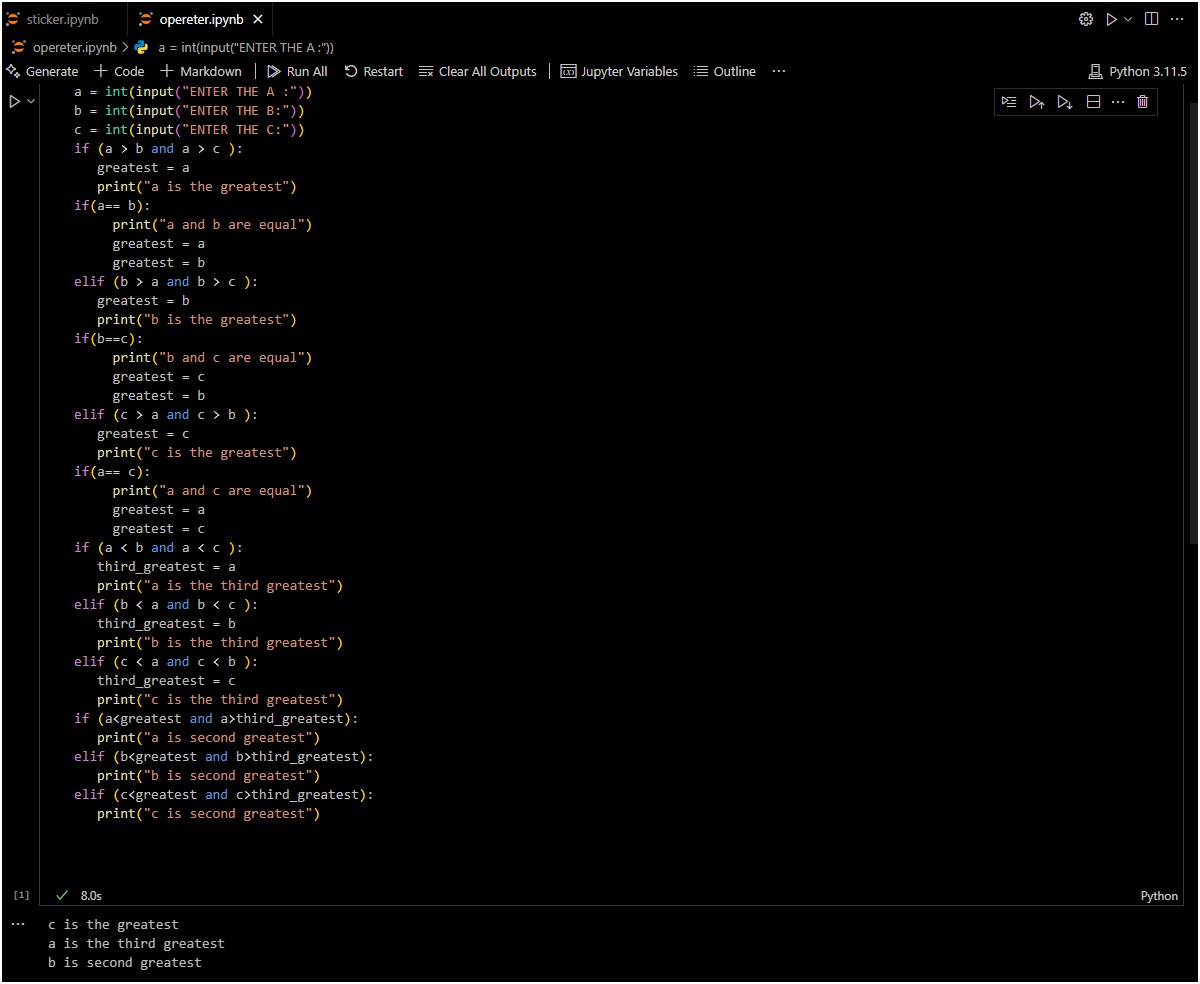Clear All Outputs in toolbar
The height and width of the screenshot is (984, 1200).
[478, 71]
